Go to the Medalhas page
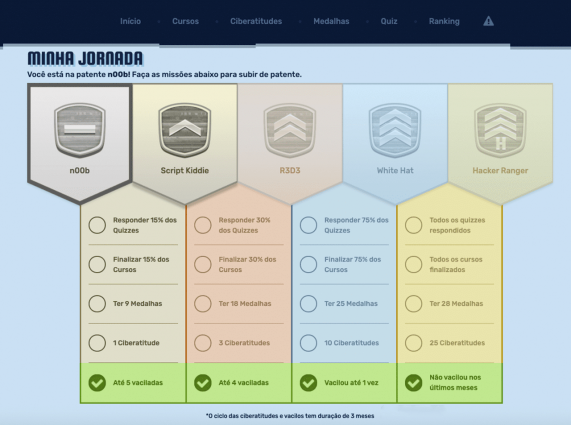Viewport: 571px width, 425px height. [x=331, y=21]
